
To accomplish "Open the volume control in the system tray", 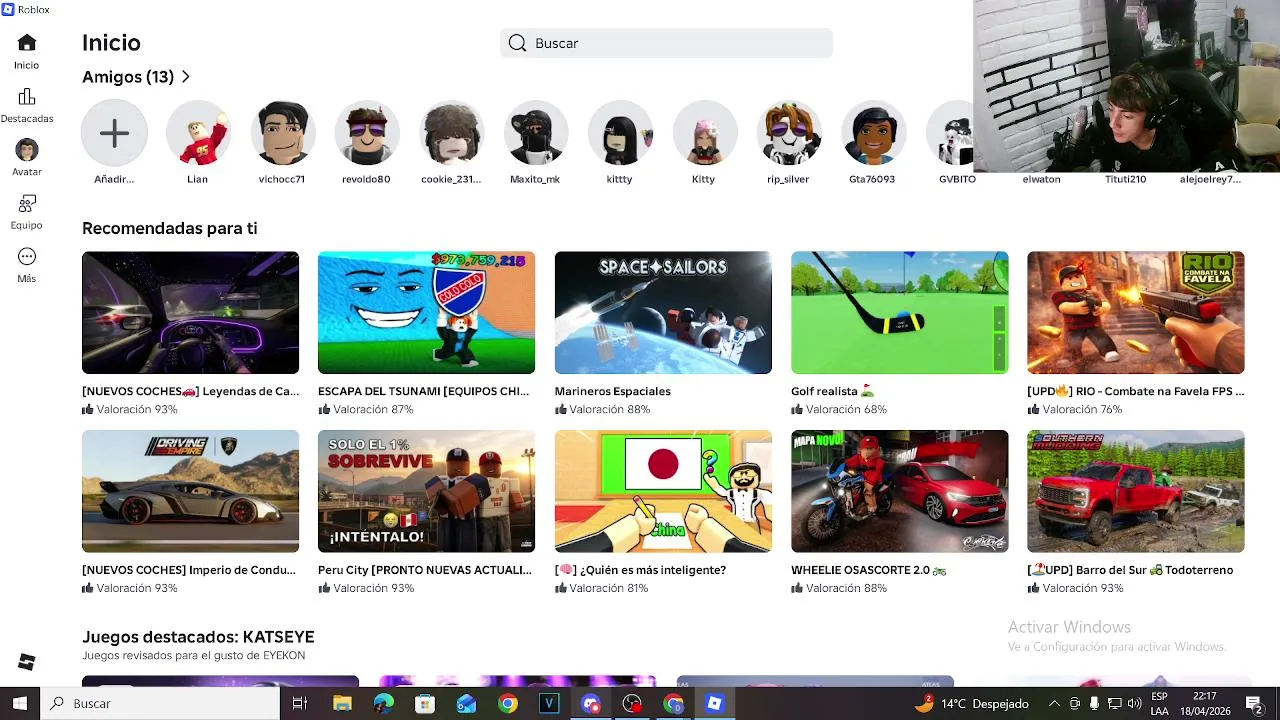I will click(1135, 703).
